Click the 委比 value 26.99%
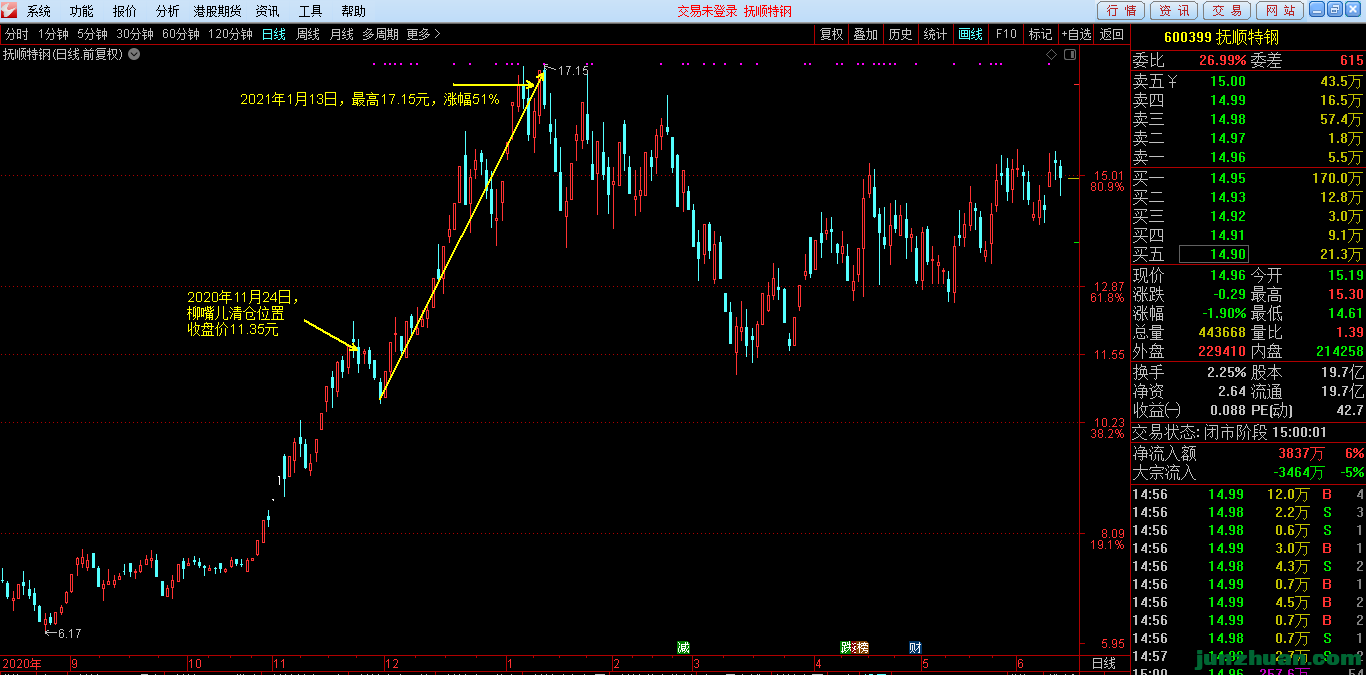 tap(1222, 60)
